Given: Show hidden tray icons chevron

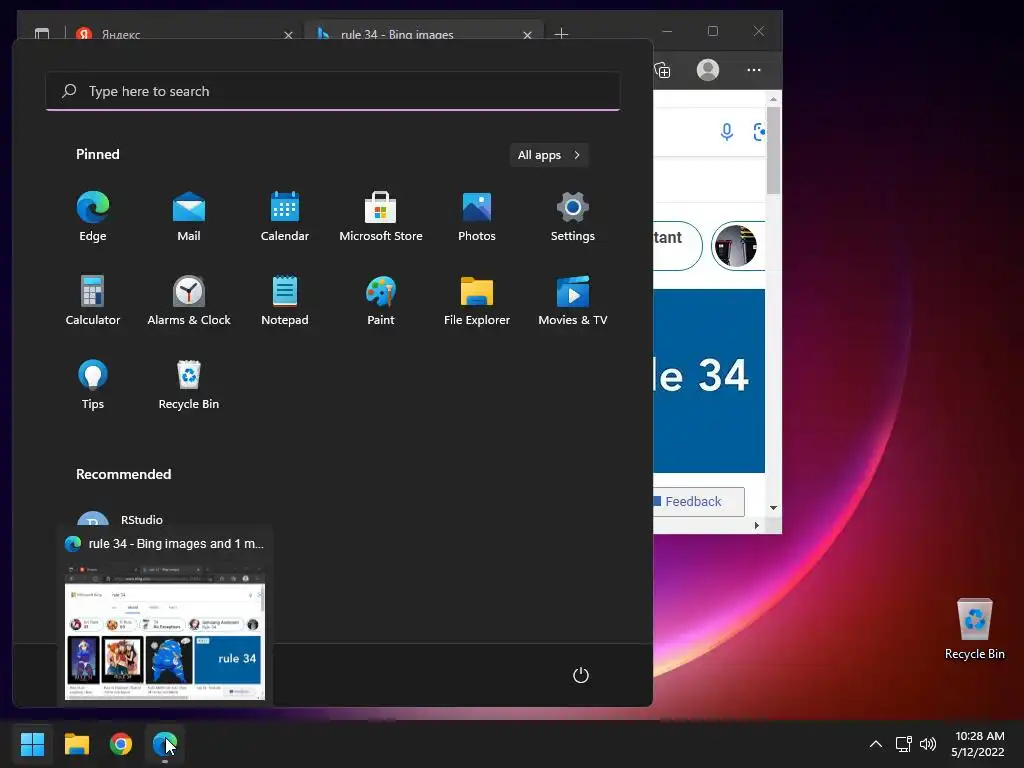Looking at the screenshot, I should point(876,744).
